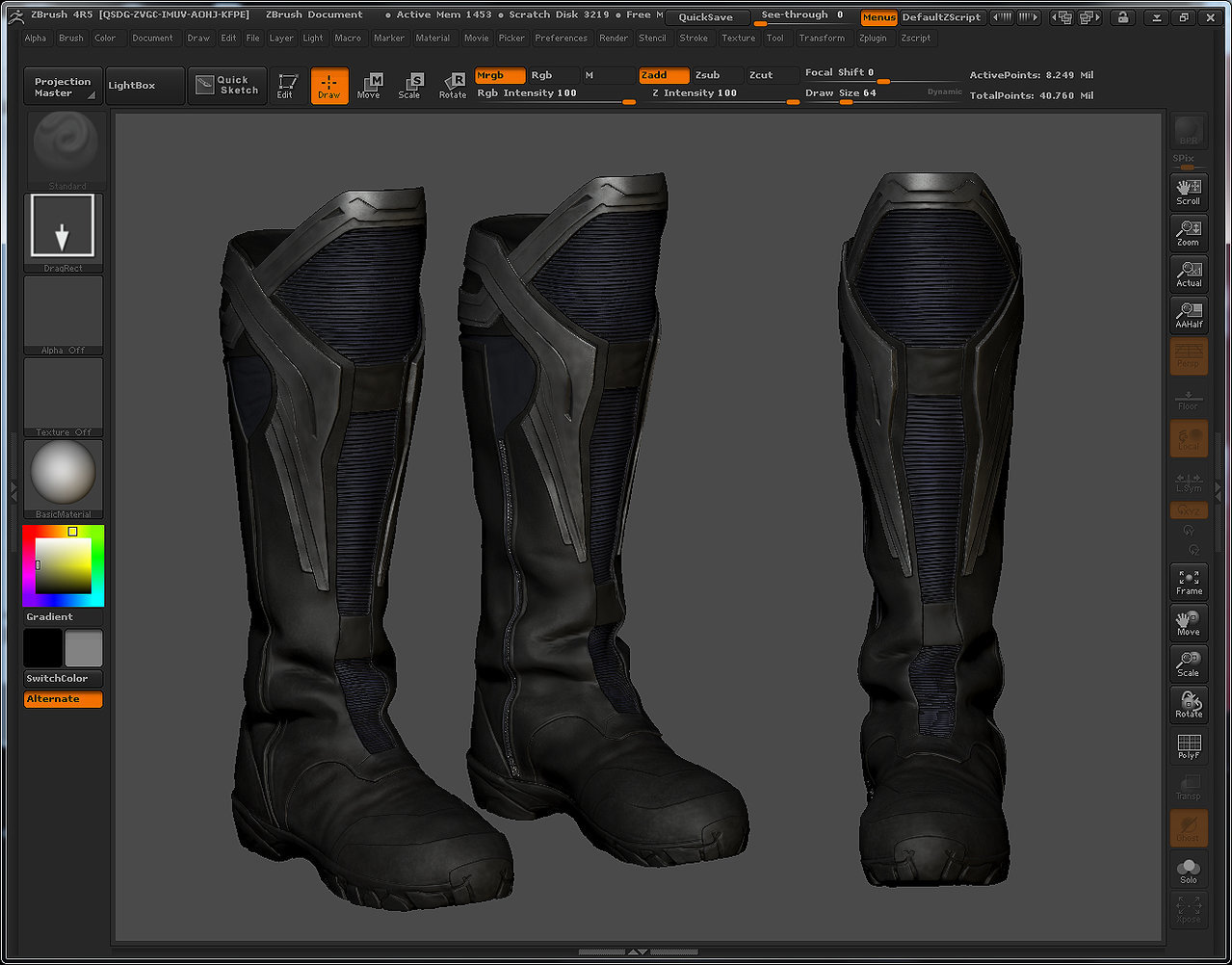Toggle the Alternate button
Image resolution: width=1232 pixels, height=965 pixels.
(x=63, y=699)
